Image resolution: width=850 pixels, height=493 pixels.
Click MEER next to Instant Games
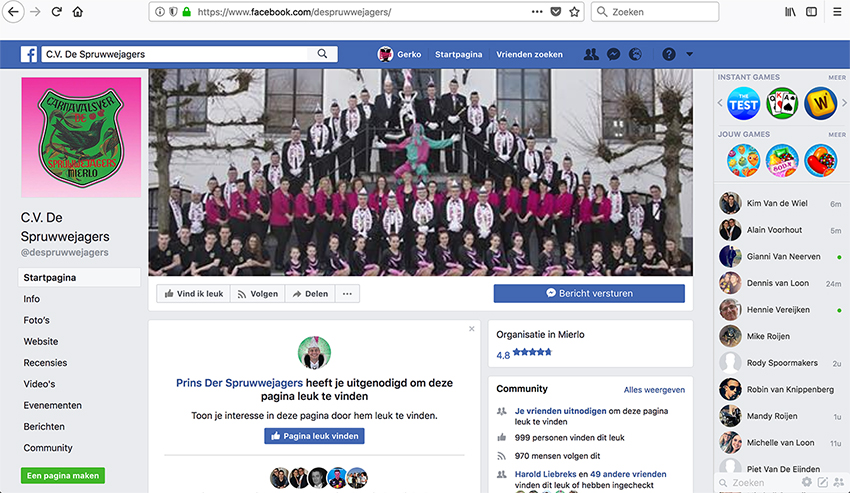tap(836, 78)
